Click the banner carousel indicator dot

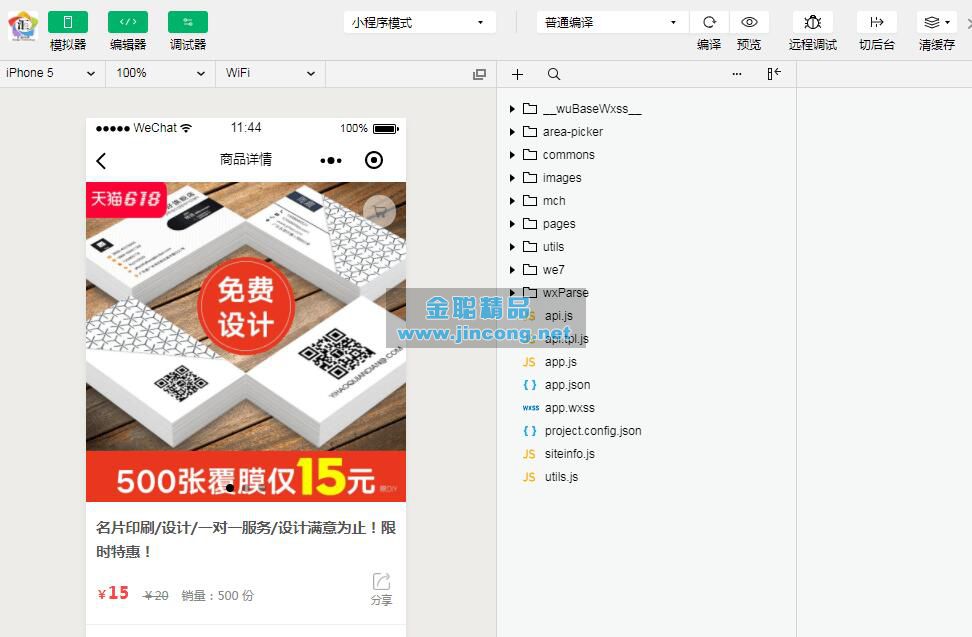pyautogui.click(x=230, y=488)
